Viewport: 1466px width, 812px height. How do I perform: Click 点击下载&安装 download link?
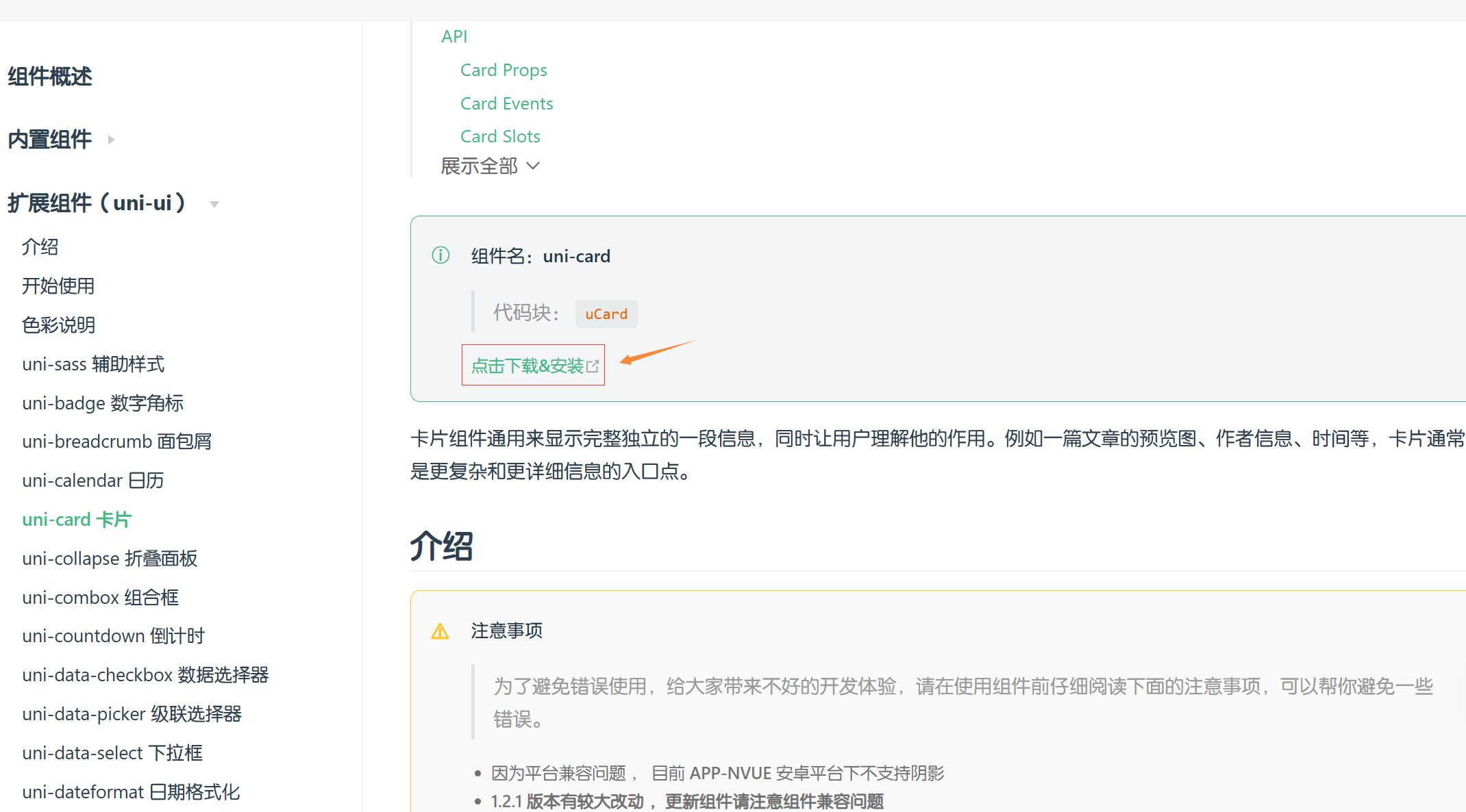click(527, 366)
